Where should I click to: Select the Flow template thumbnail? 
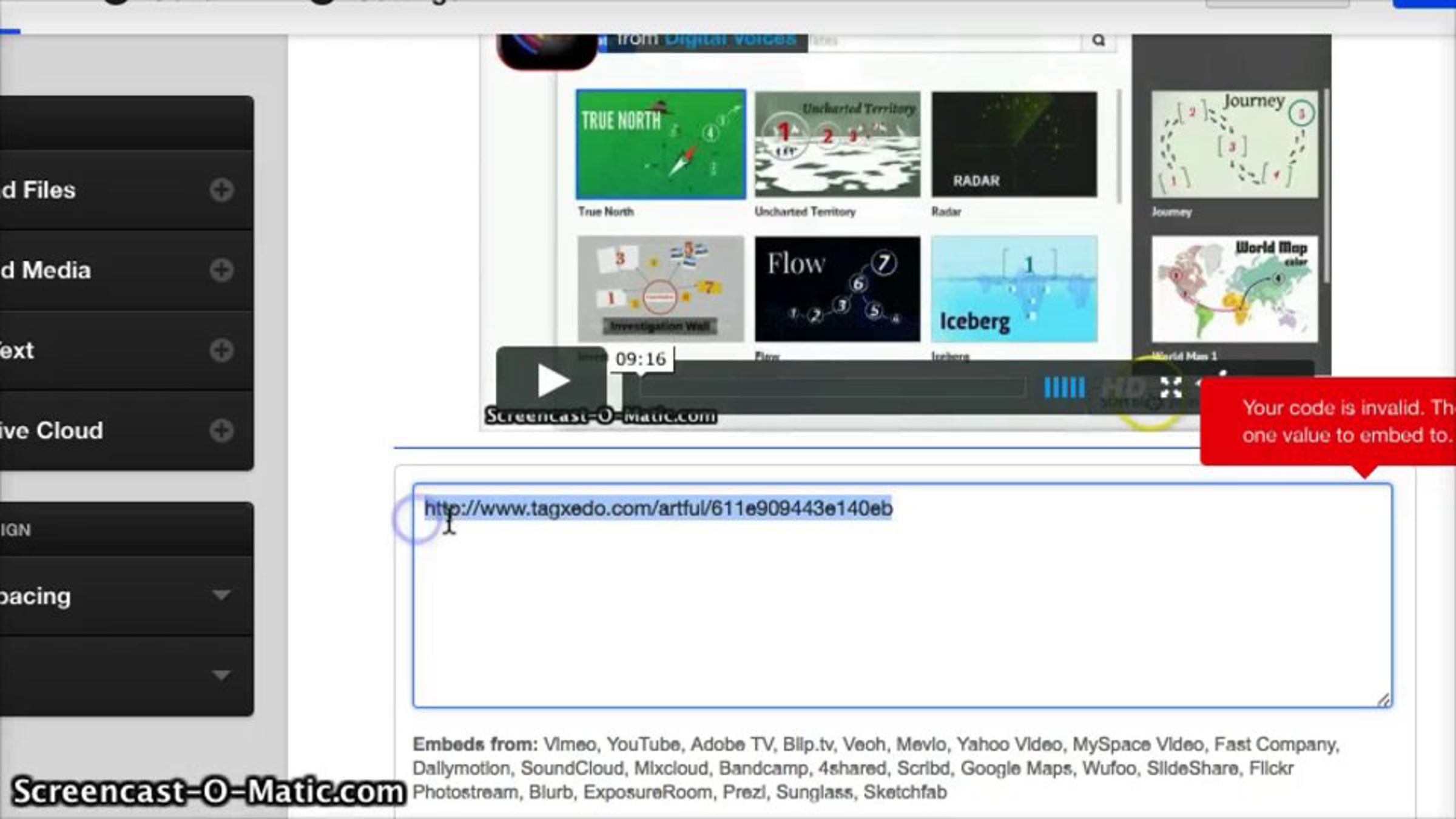click(837, 289)
